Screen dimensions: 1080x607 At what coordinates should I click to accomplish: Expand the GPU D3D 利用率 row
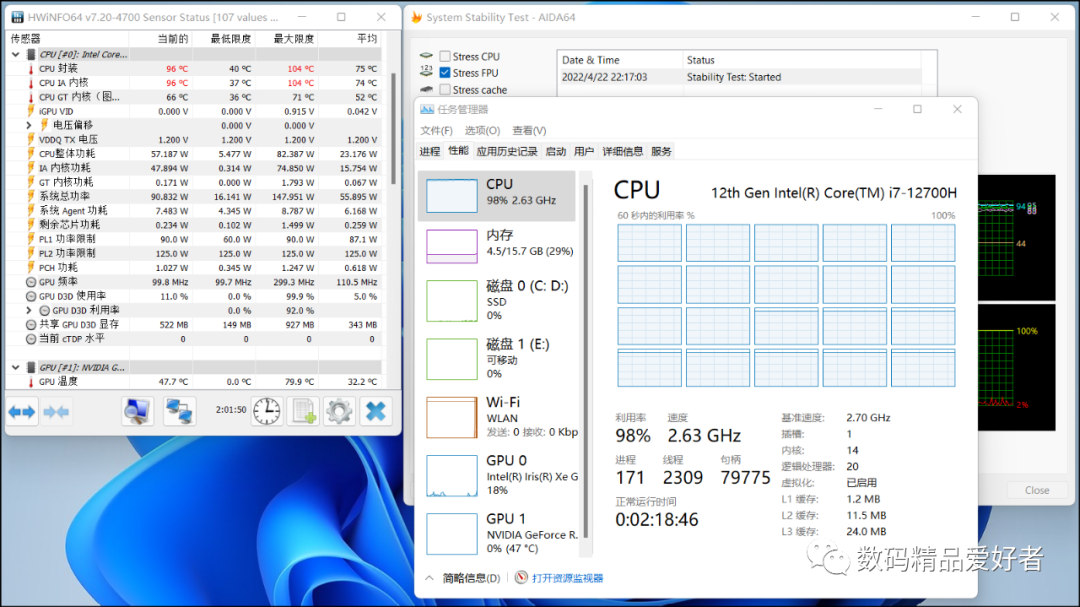29,311
